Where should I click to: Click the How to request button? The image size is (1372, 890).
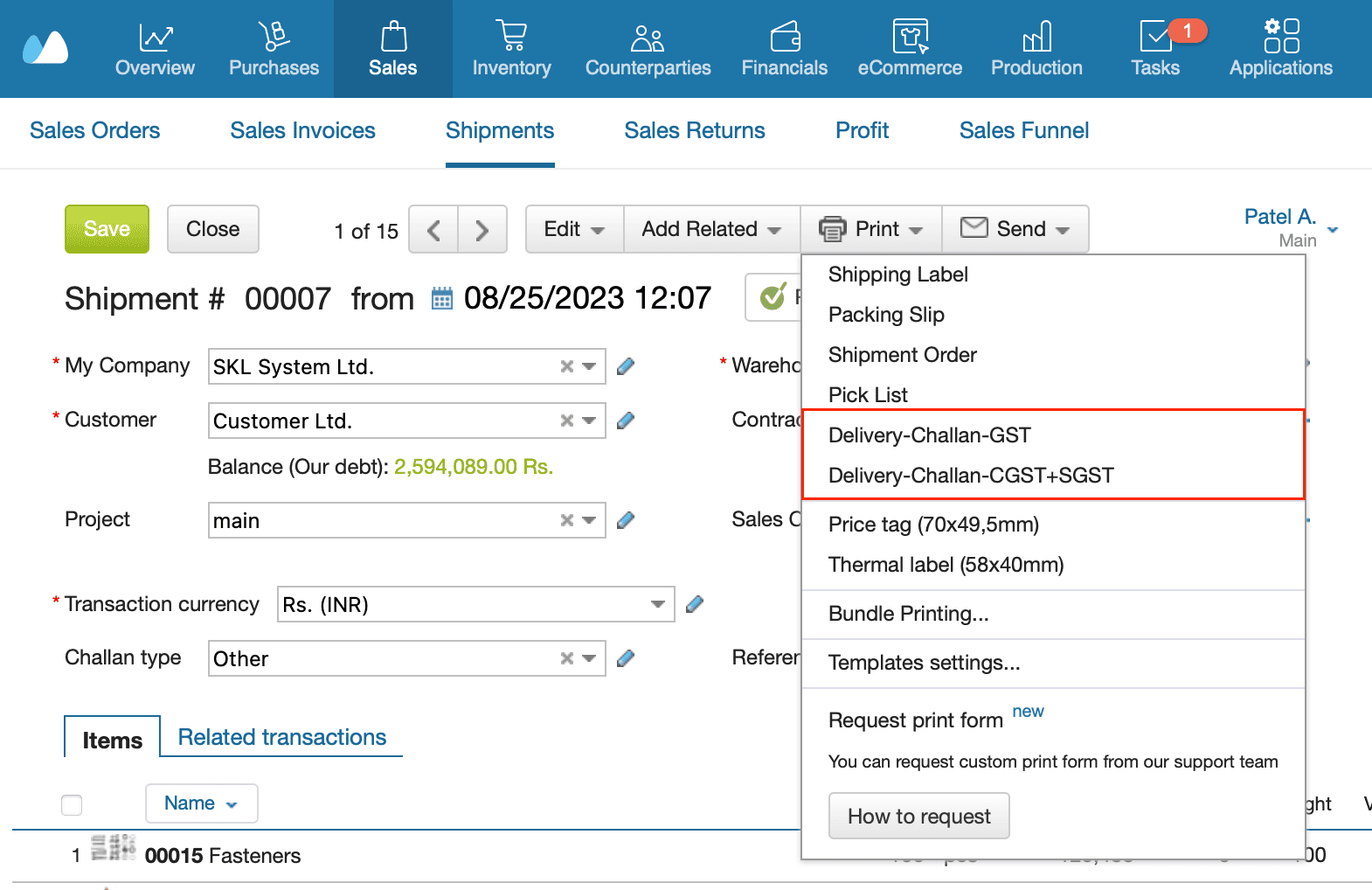click(x=918, y=816)
